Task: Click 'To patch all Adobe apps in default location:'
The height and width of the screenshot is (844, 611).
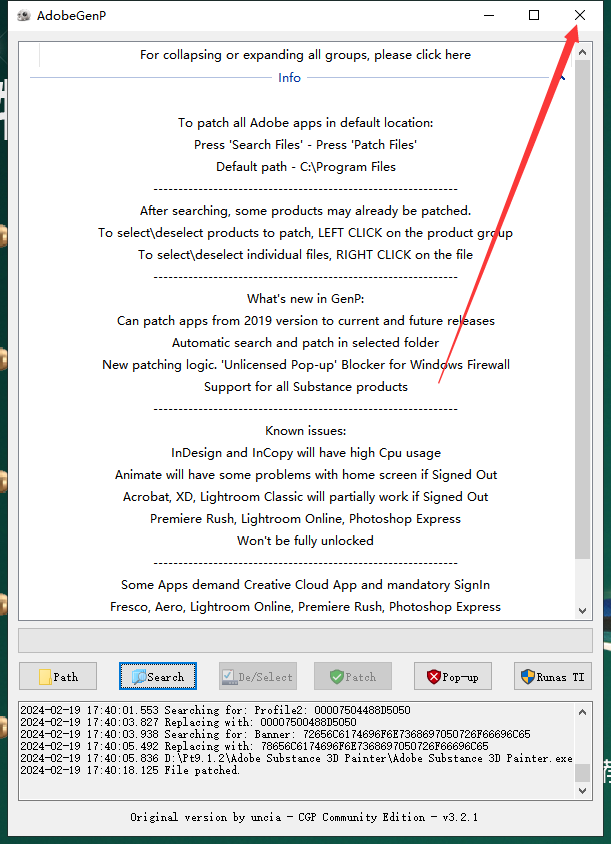Action: (x=305, y=123)
